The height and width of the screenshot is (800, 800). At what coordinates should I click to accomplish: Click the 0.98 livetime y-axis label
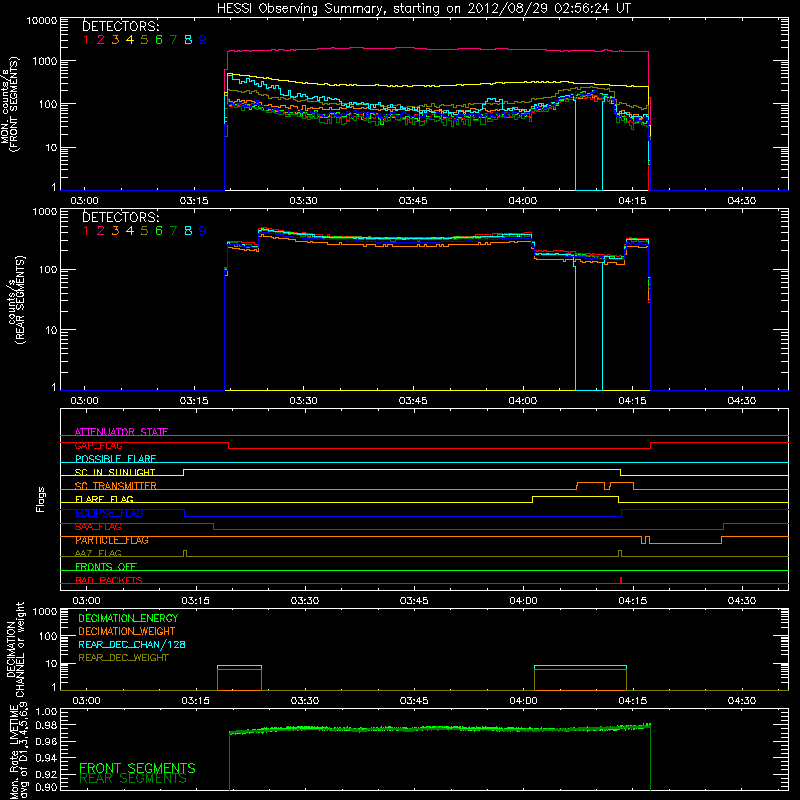pos(46,725)
